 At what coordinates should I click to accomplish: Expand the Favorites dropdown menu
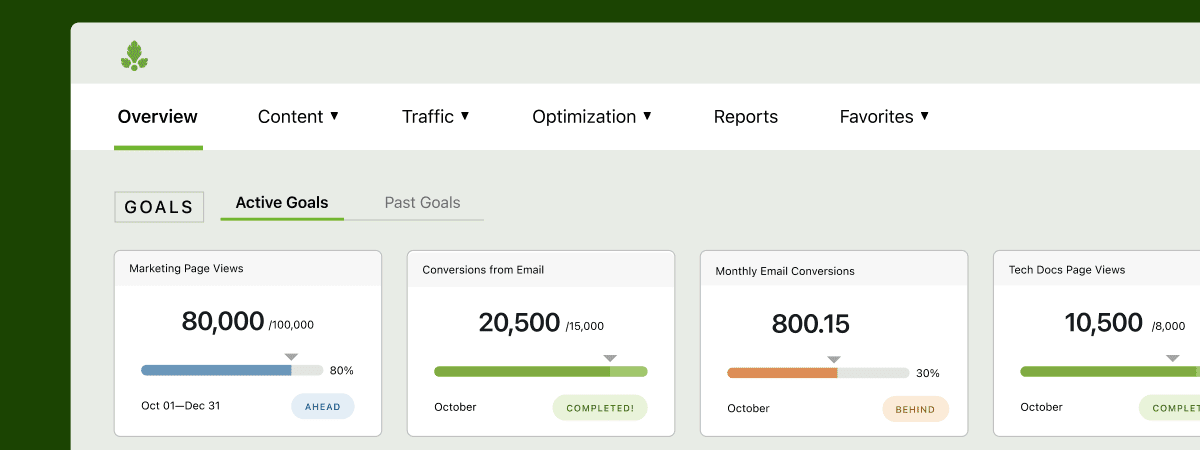pyautogui.click(x=884, y=117)
